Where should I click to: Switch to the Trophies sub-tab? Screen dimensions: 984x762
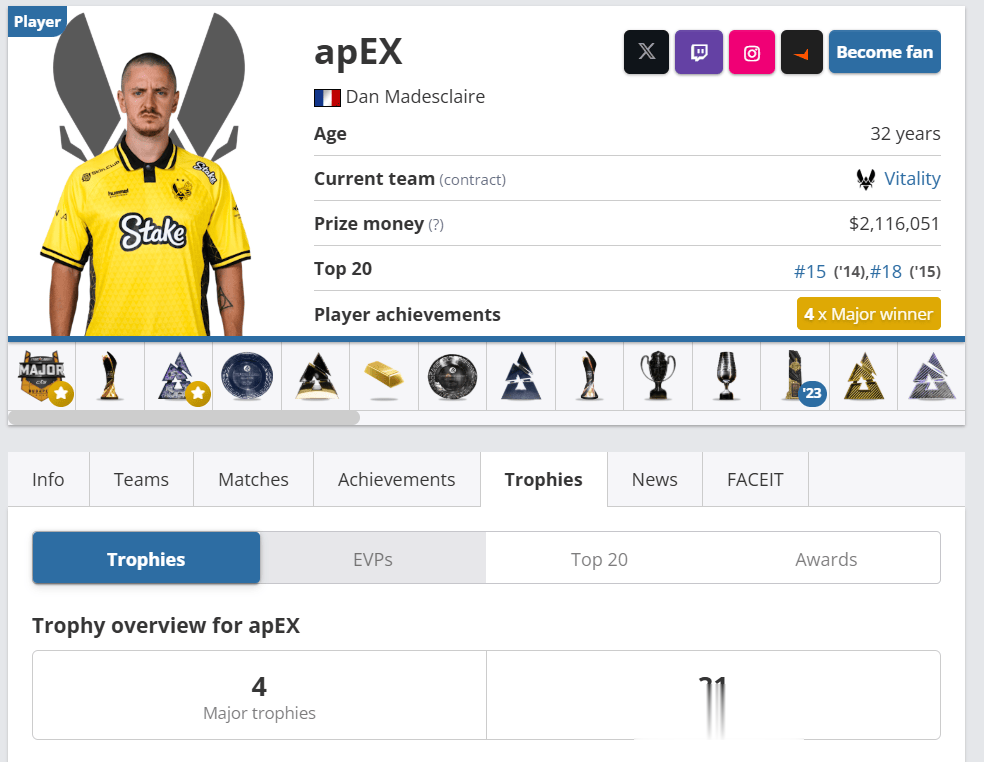tap(146, 558)
